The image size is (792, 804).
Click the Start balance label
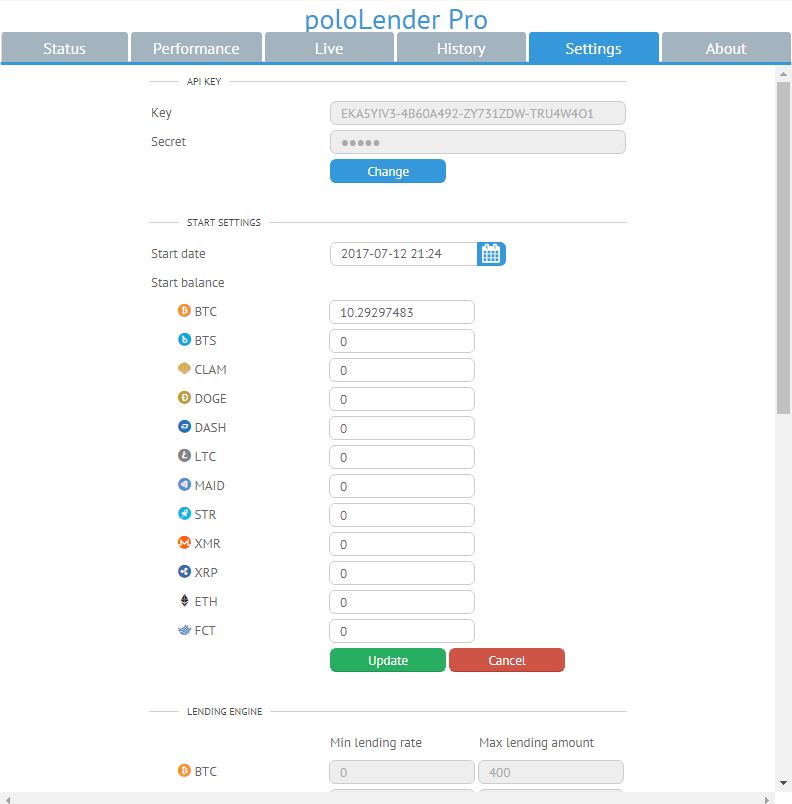188,283
